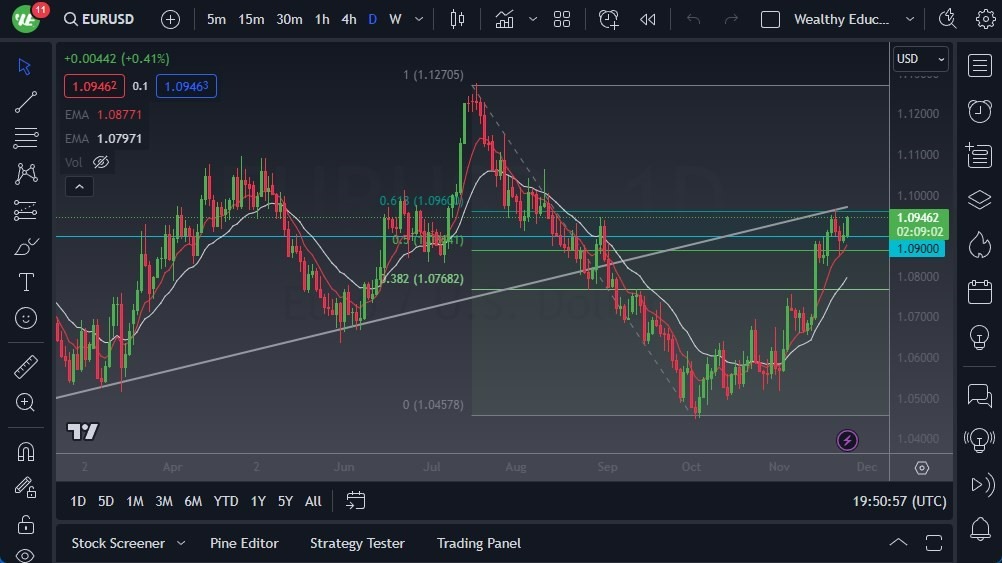Open the Fibonacci retracement tools
The height and width of the screenshot is (563, 1002).
[26, 138]
